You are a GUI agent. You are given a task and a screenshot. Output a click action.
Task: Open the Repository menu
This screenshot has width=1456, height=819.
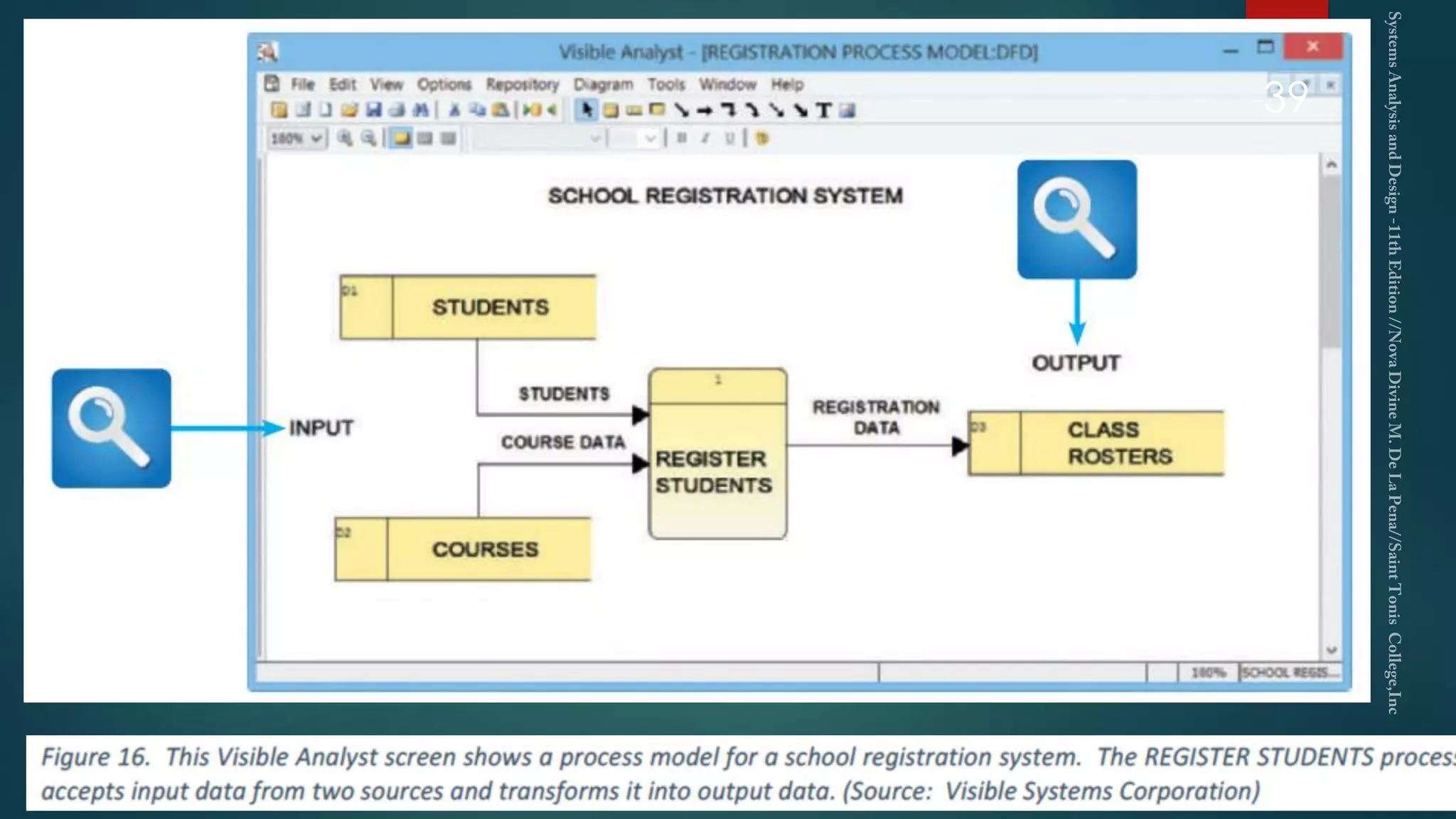point(523,85)
